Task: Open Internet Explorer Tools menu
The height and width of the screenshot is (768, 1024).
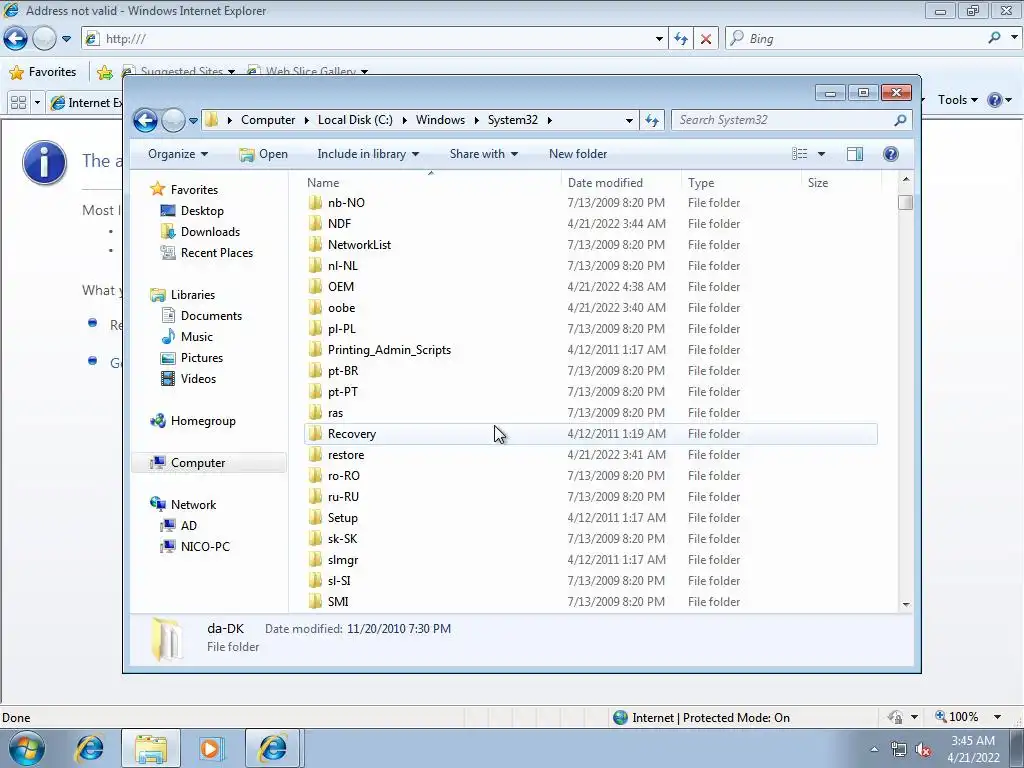Action: pyautogui.click(x=957, y=100)
